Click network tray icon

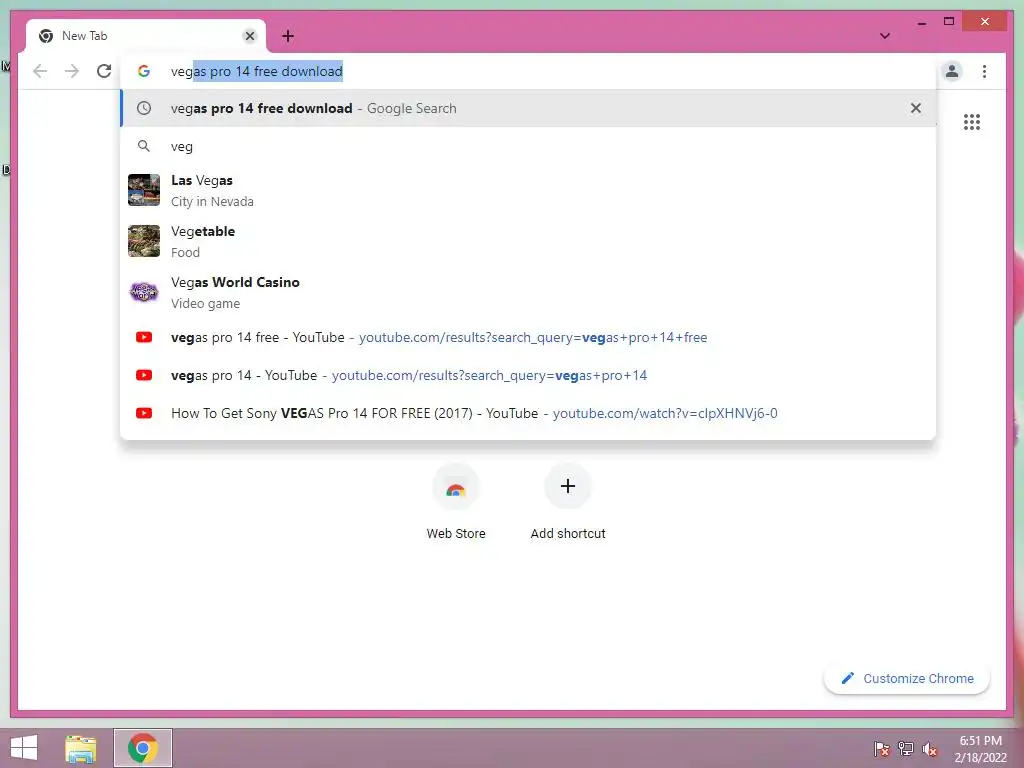905,749
